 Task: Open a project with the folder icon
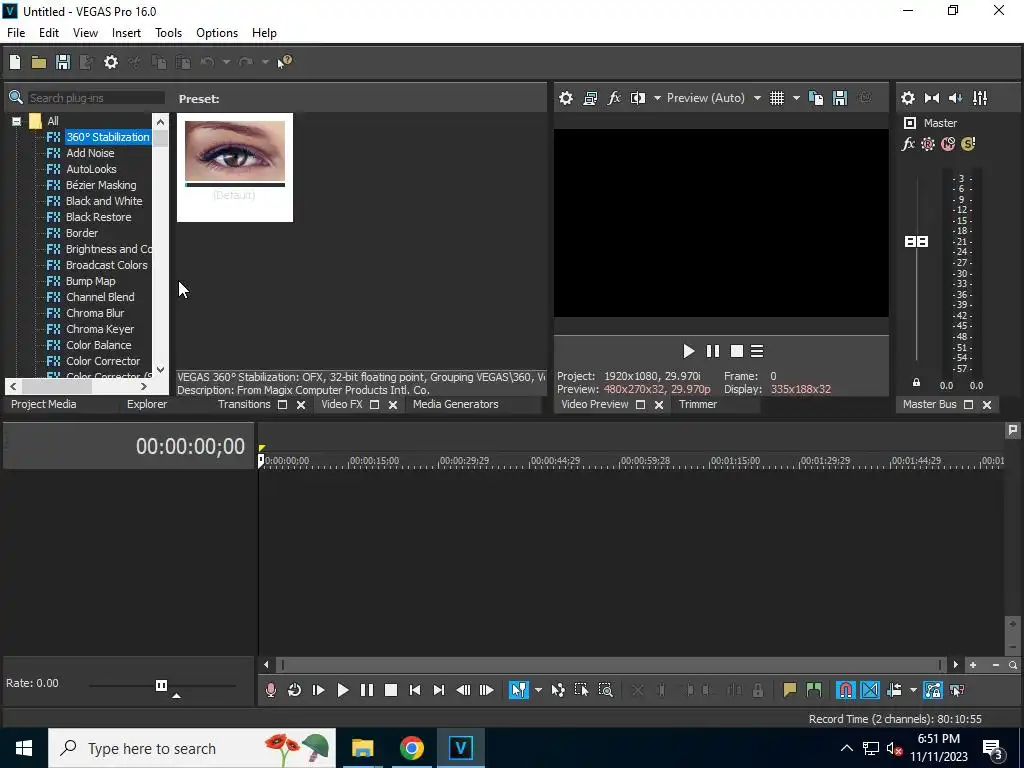(x=39, y=62)
